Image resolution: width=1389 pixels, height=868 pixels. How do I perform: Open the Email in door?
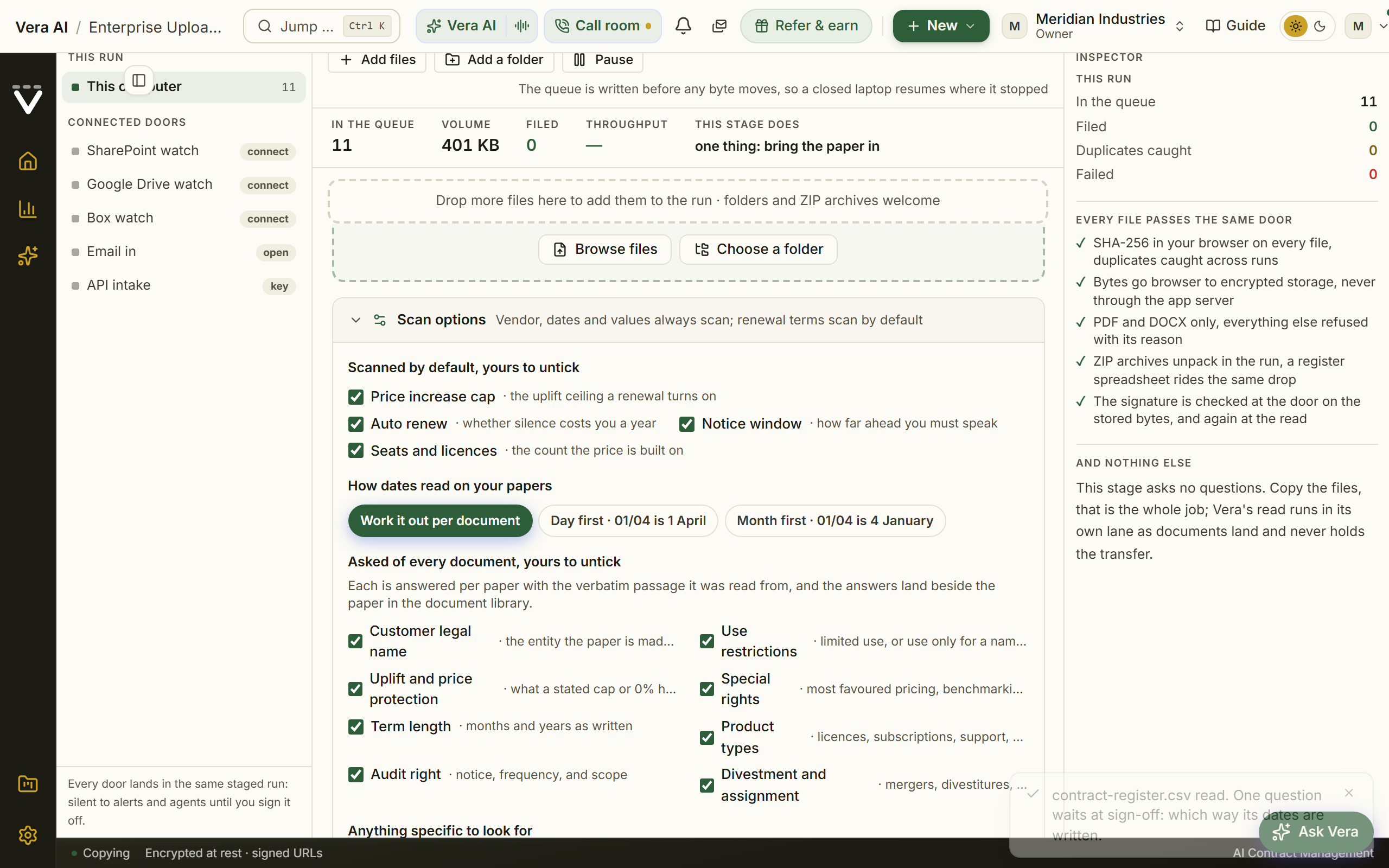[x=276, y=253]
